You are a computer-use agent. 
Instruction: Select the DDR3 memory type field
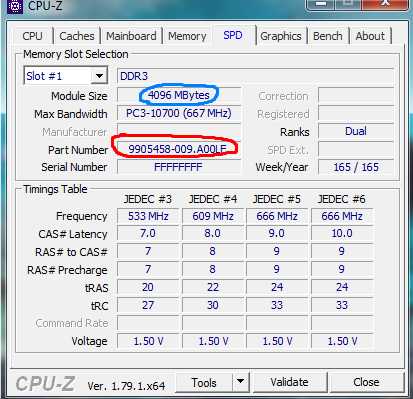[x=255, y=76]
